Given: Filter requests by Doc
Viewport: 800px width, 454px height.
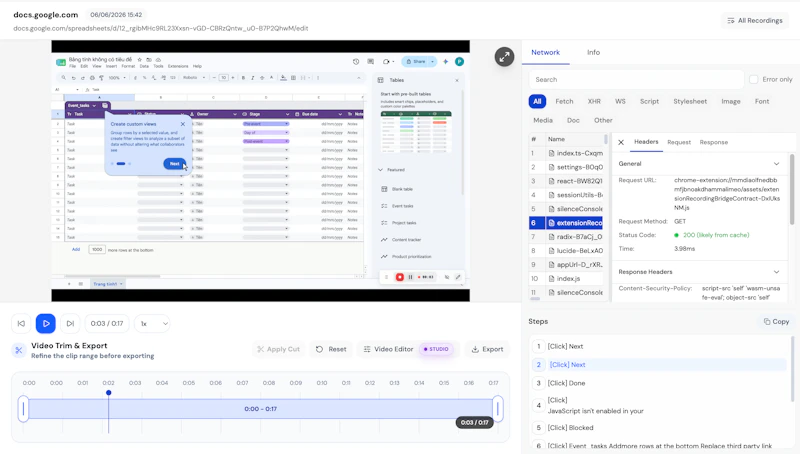Looking at the screenshot, I should click(x=573, y=120).
